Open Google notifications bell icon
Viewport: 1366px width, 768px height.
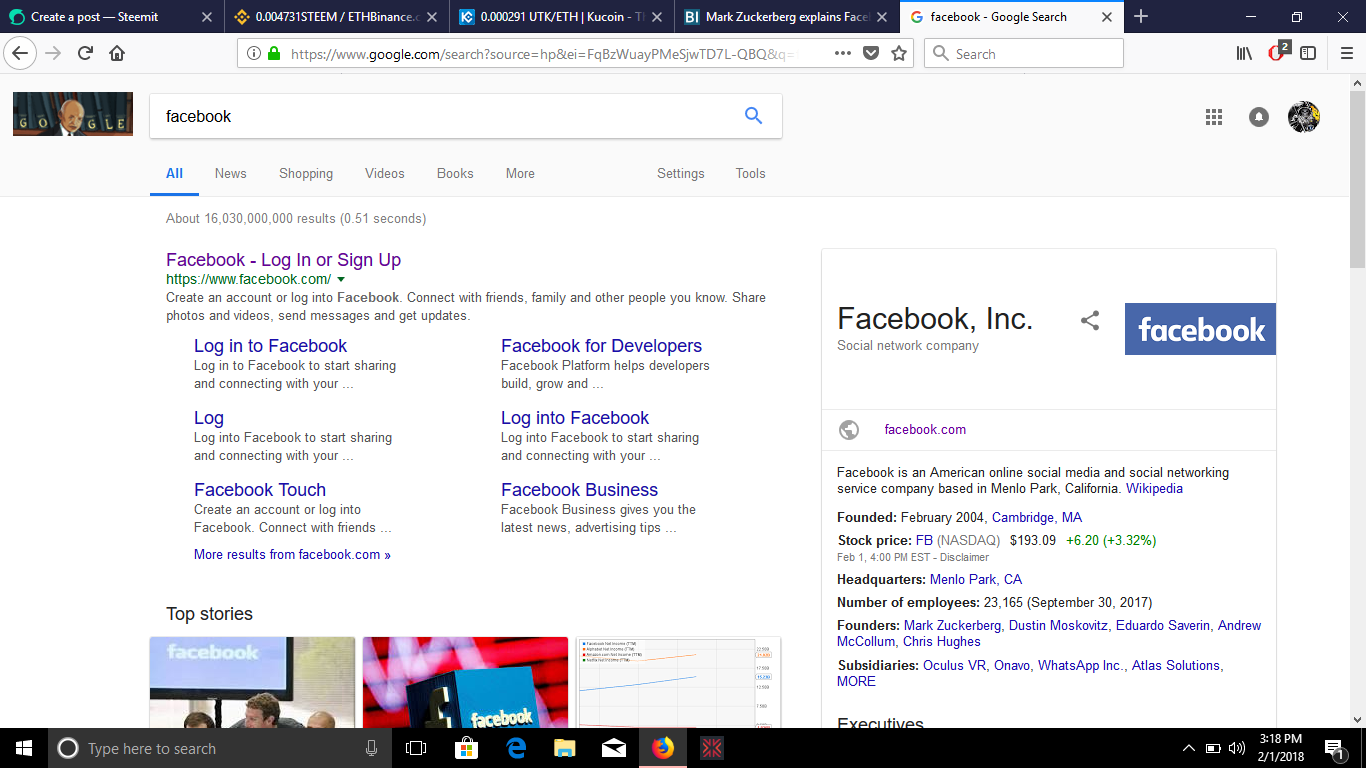(x=1259, y=117)
